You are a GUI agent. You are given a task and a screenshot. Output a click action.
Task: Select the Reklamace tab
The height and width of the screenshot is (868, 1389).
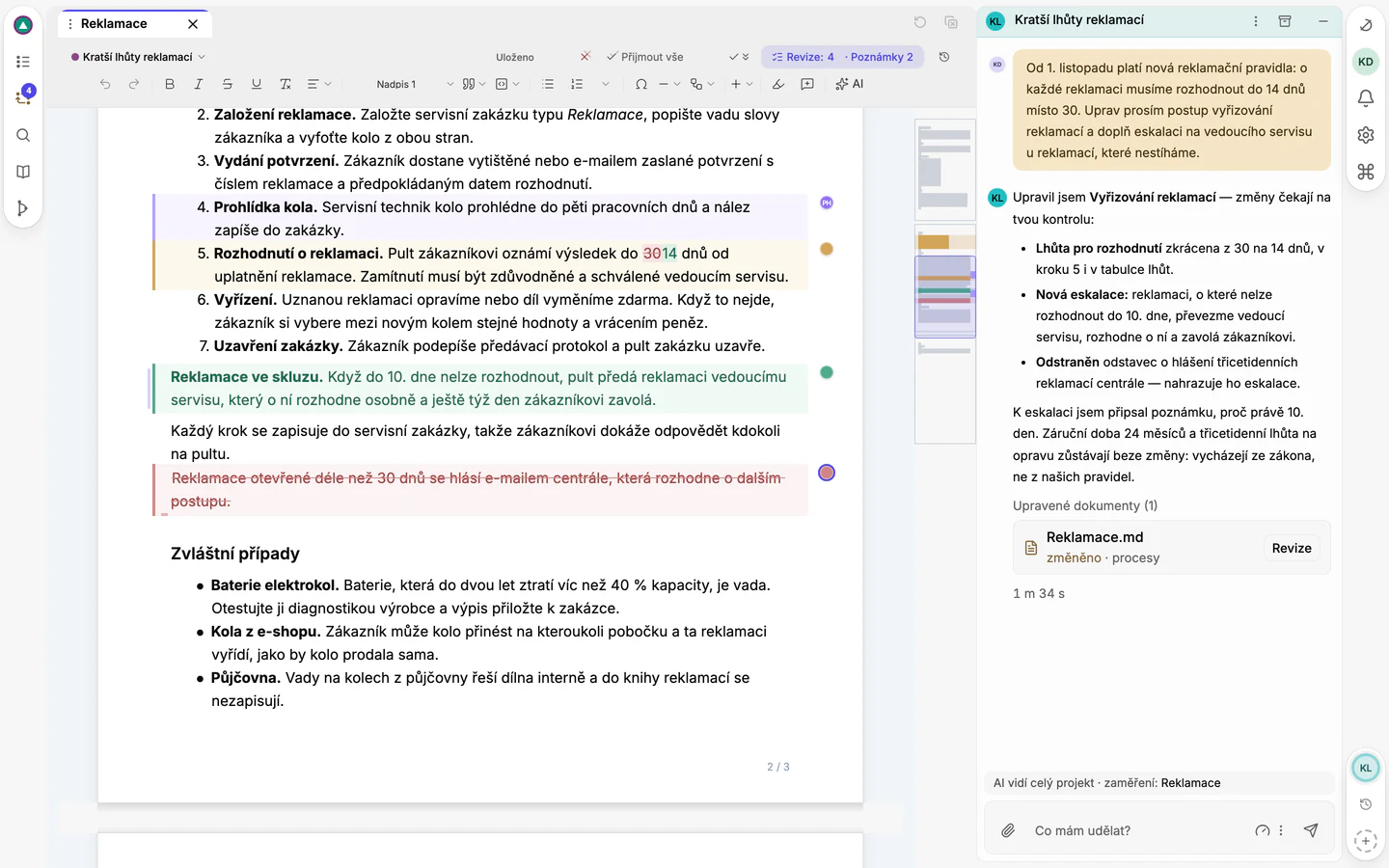[x=114, y=23]
